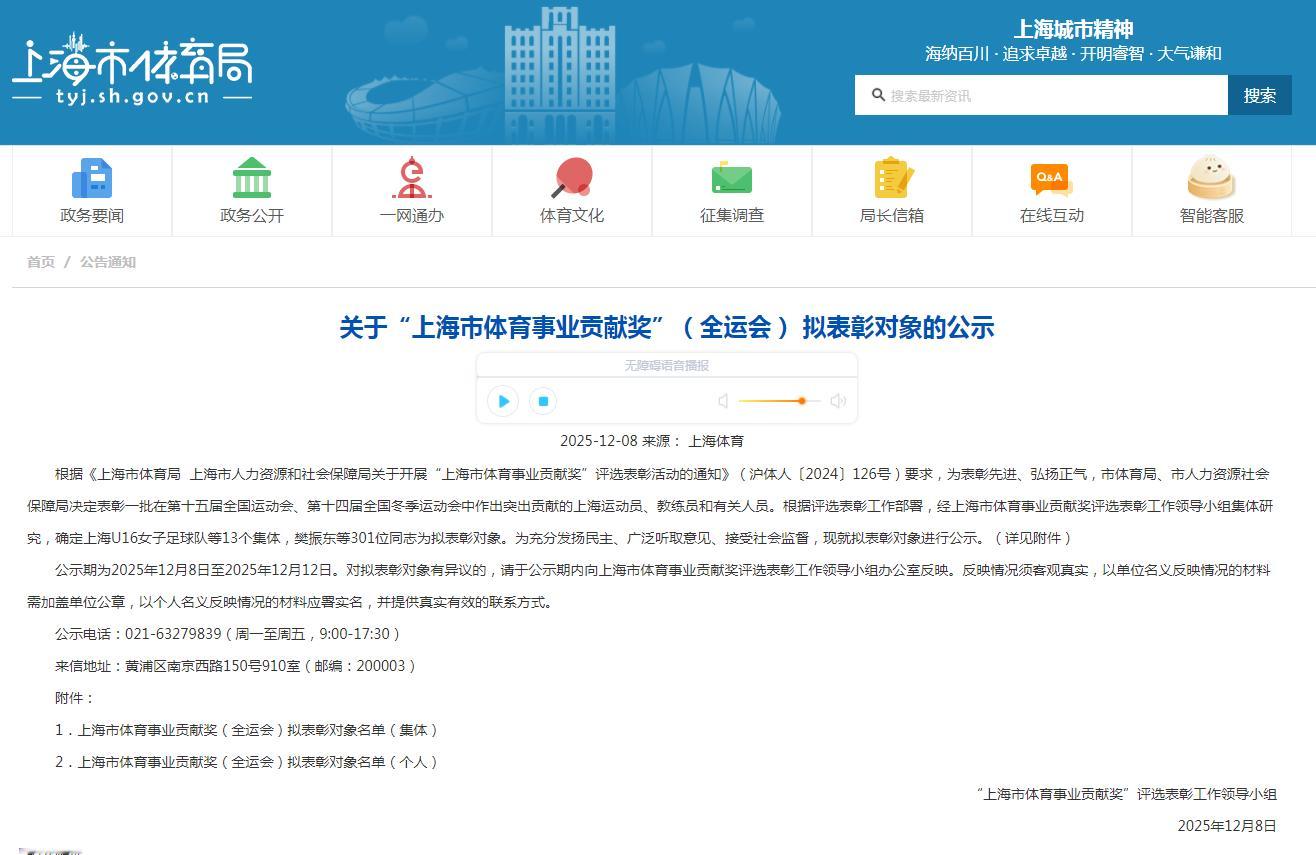Click the signature 评选表彰工作领导小组 line
1316x855 pixels.
1126,794
